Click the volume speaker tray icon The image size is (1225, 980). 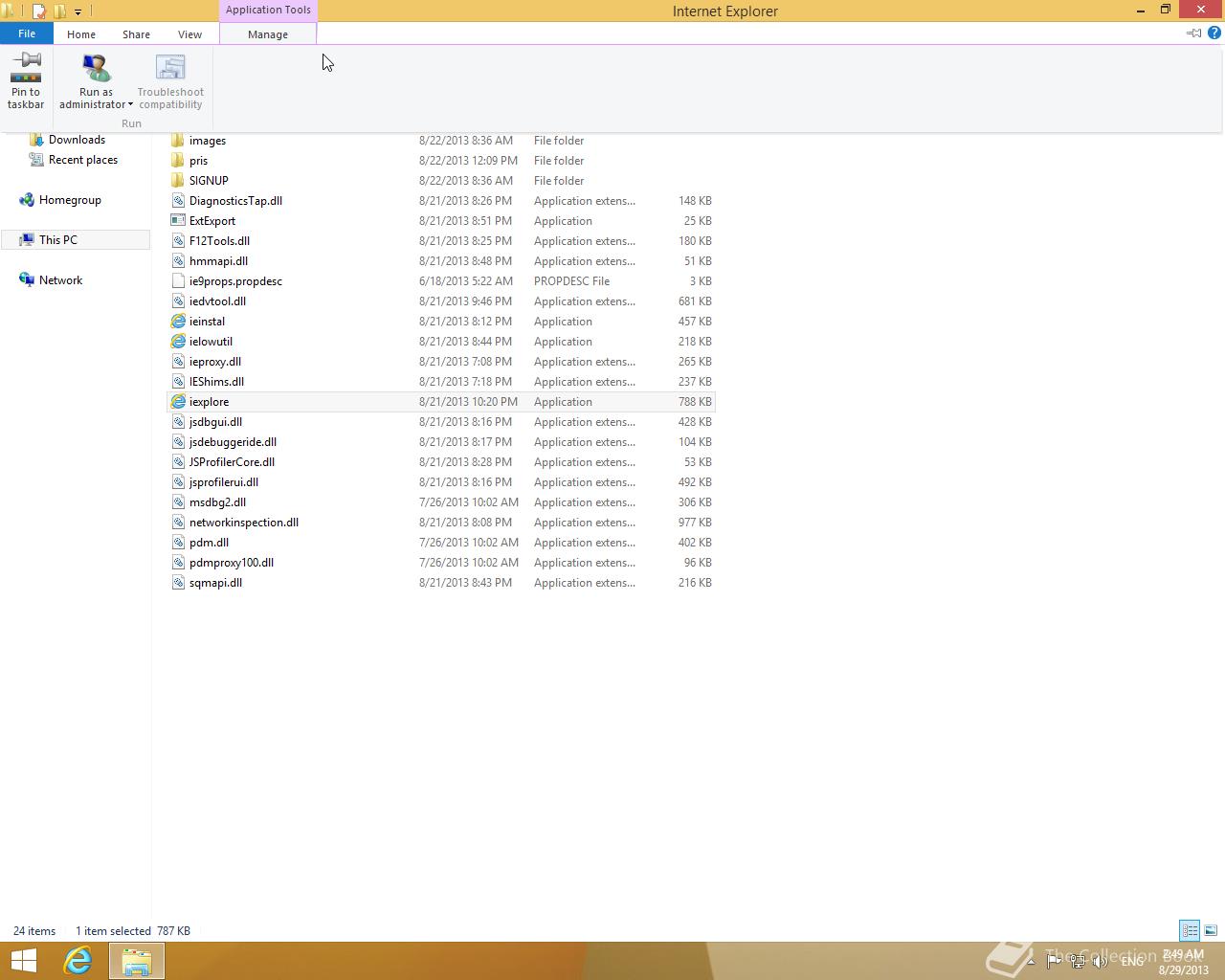pyautogui.click(x=1102, y=962)
